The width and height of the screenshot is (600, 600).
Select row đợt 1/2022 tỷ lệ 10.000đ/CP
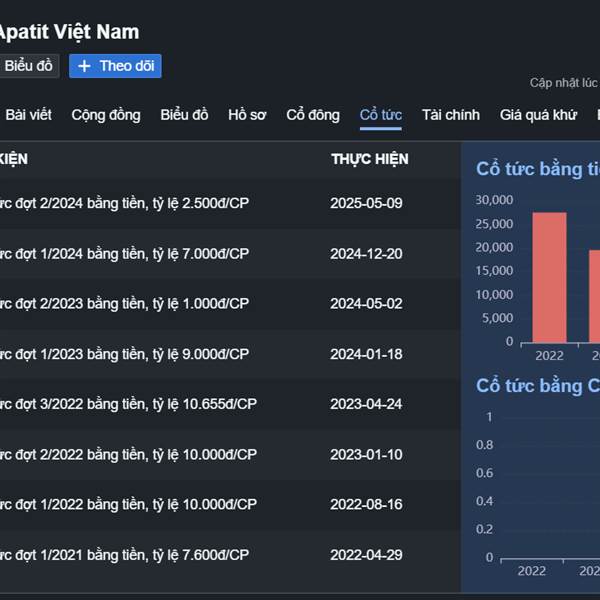pos(230,504)
